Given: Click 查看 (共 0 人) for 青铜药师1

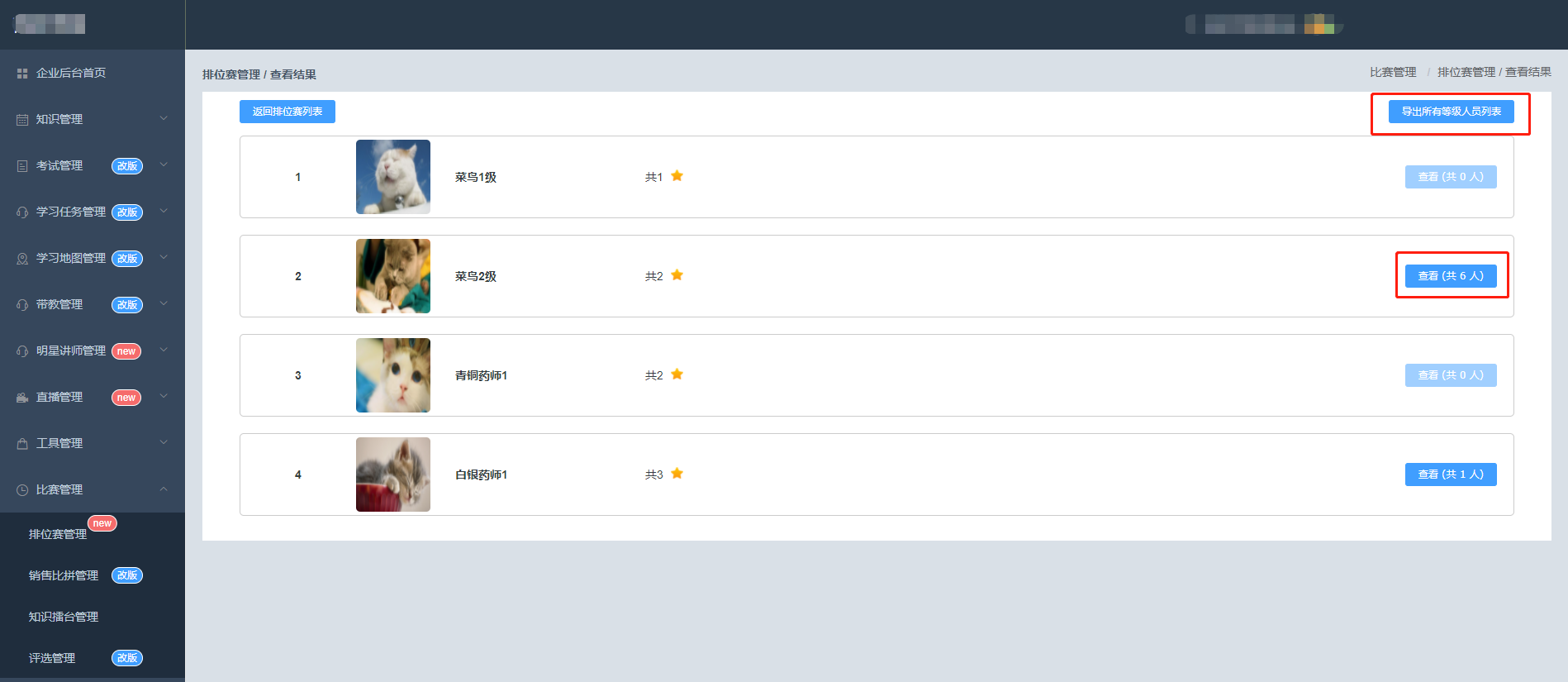Looking at the screenshot, I should 1451,375.
